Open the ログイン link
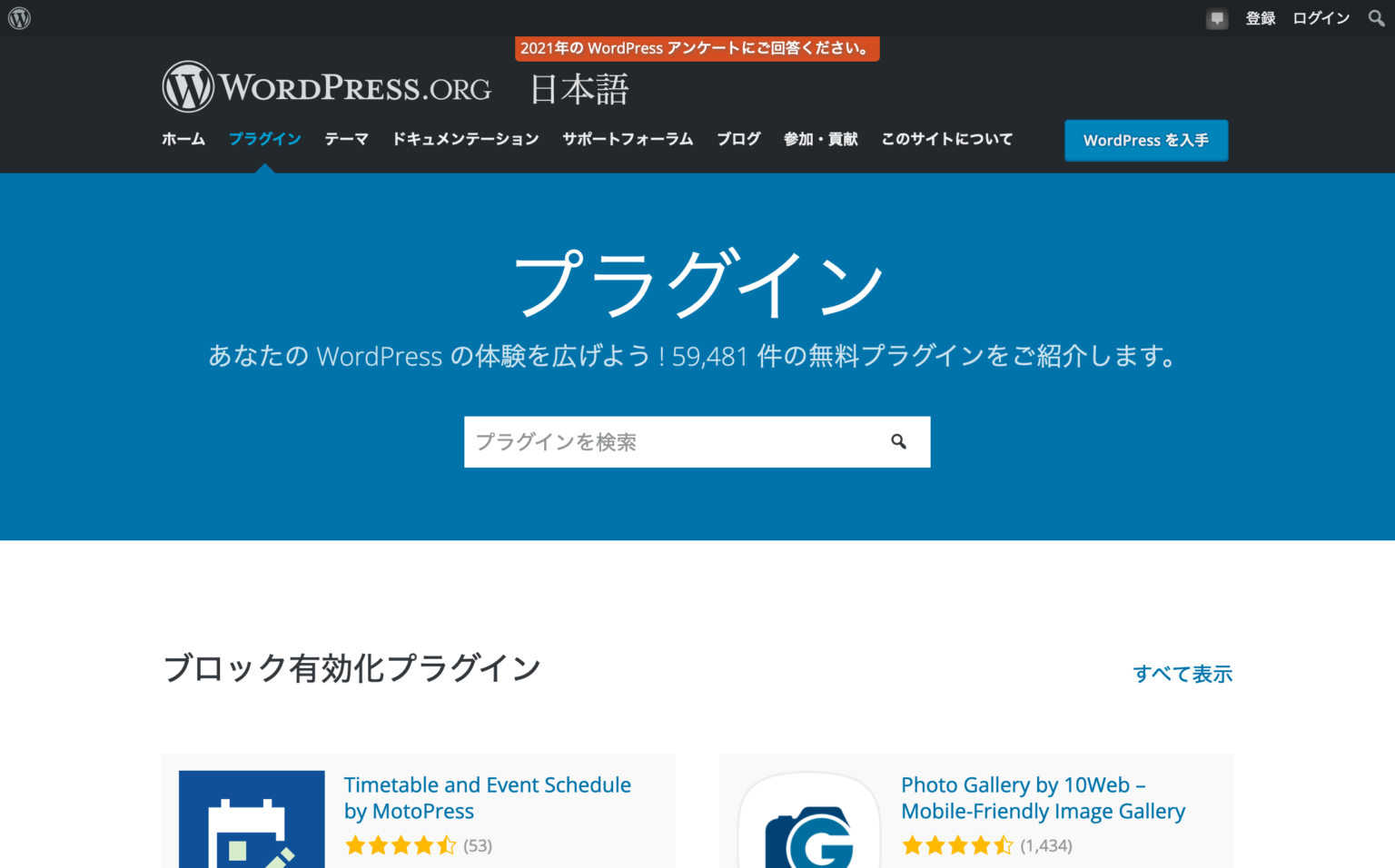 click(1320, 17)
